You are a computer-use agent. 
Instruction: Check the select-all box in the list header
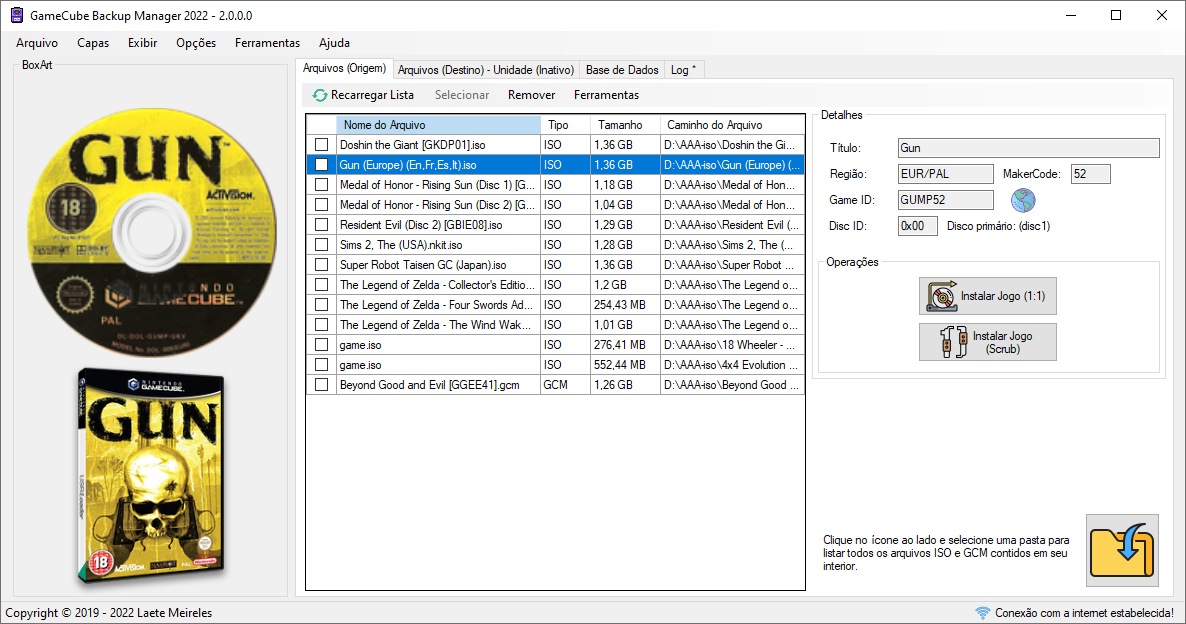[x=321, y=124]
